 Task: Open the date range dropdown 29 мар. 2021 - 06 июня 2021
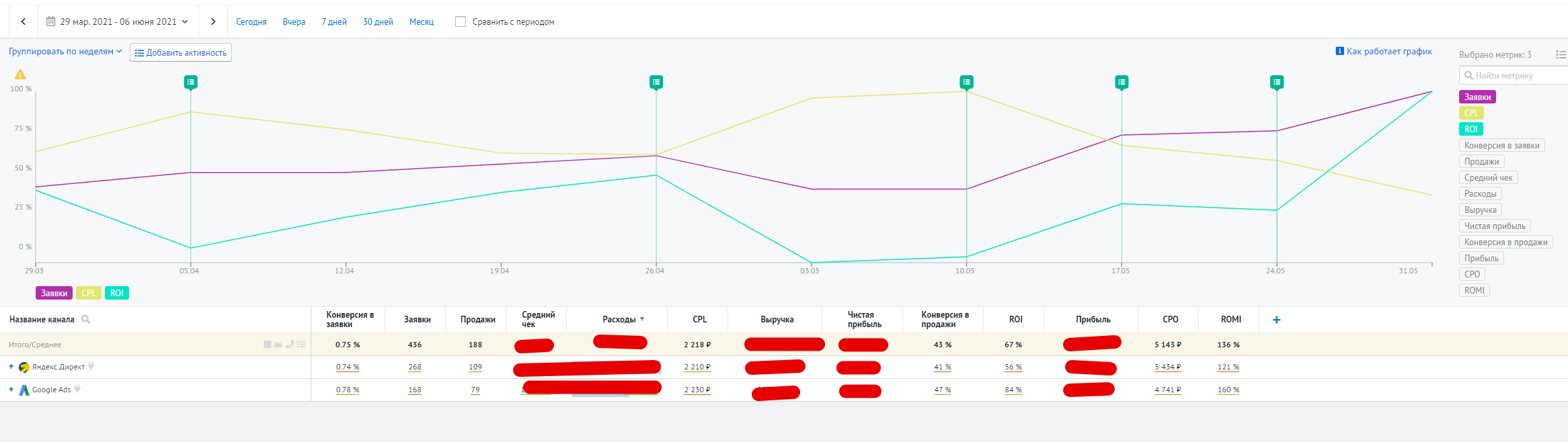[x=118, y=21]
